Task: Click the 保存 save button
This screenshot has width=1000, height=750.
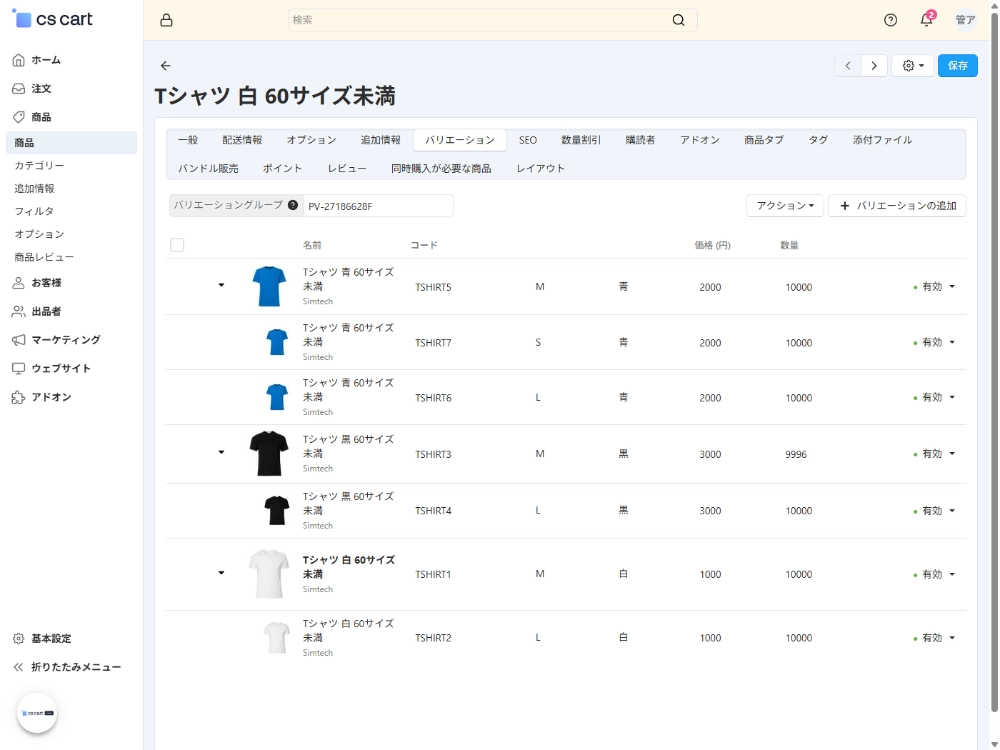Action: 957,64
